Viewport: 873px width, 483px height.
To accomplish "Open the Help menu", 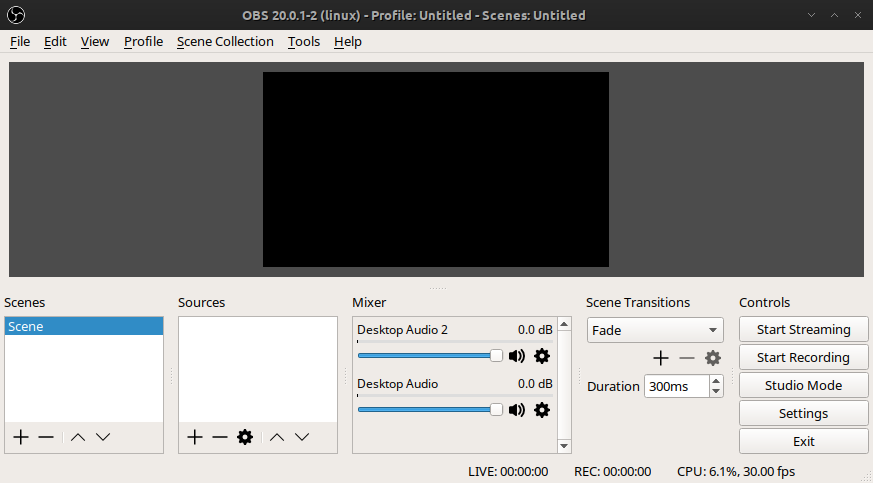I will click(347, 42).
